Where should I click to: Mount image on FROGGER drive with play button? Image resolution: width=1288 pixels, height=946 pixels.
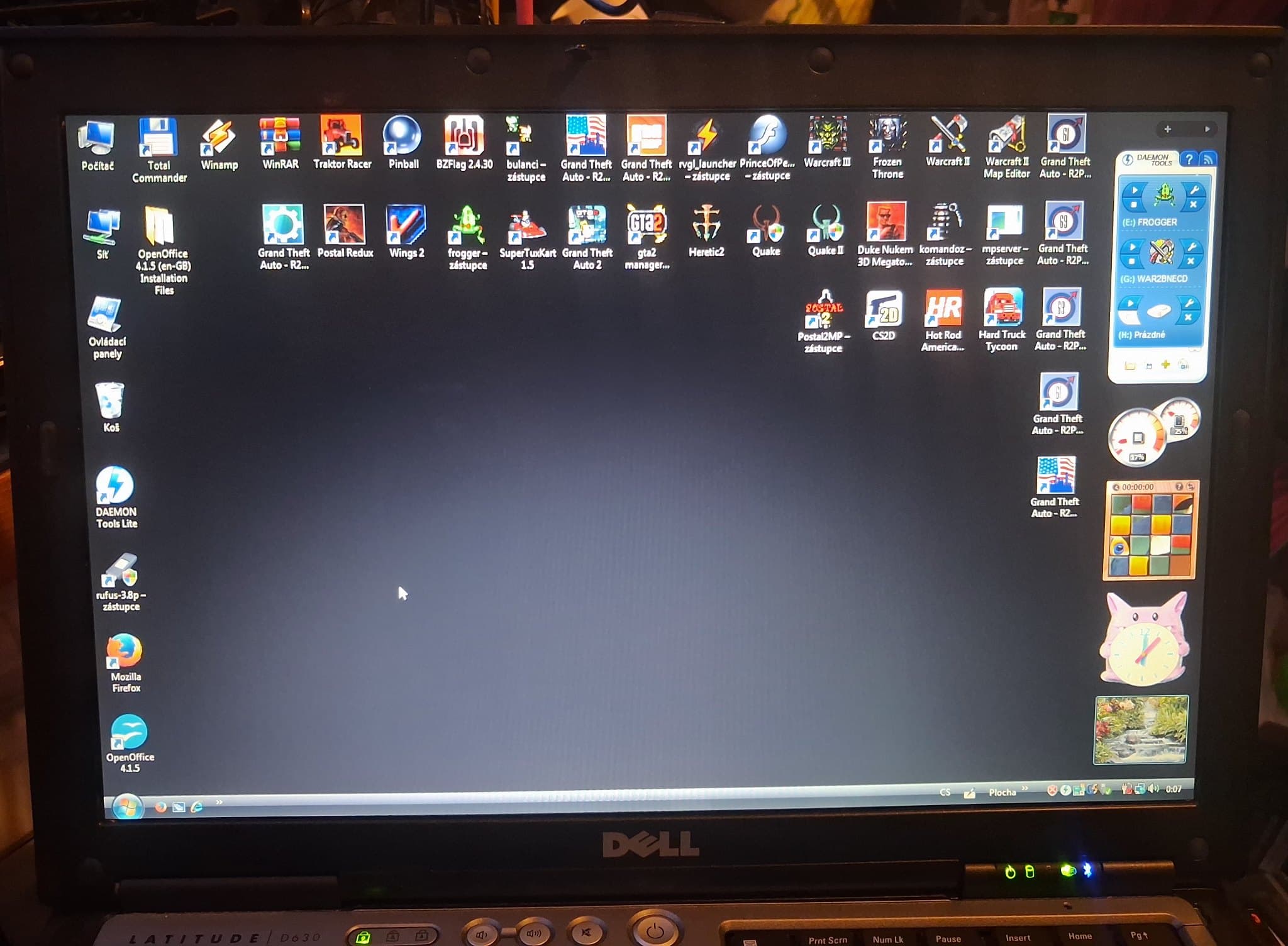click(x=1134, y=190)
